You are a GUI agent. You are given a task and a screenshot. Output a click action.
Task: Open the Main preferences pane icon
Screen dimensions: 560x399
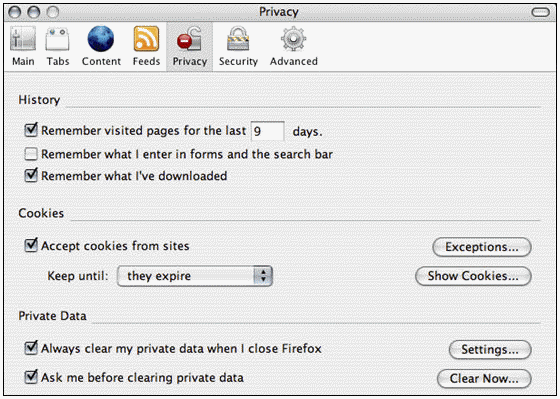pyautogui.click(x=23, y=39)
